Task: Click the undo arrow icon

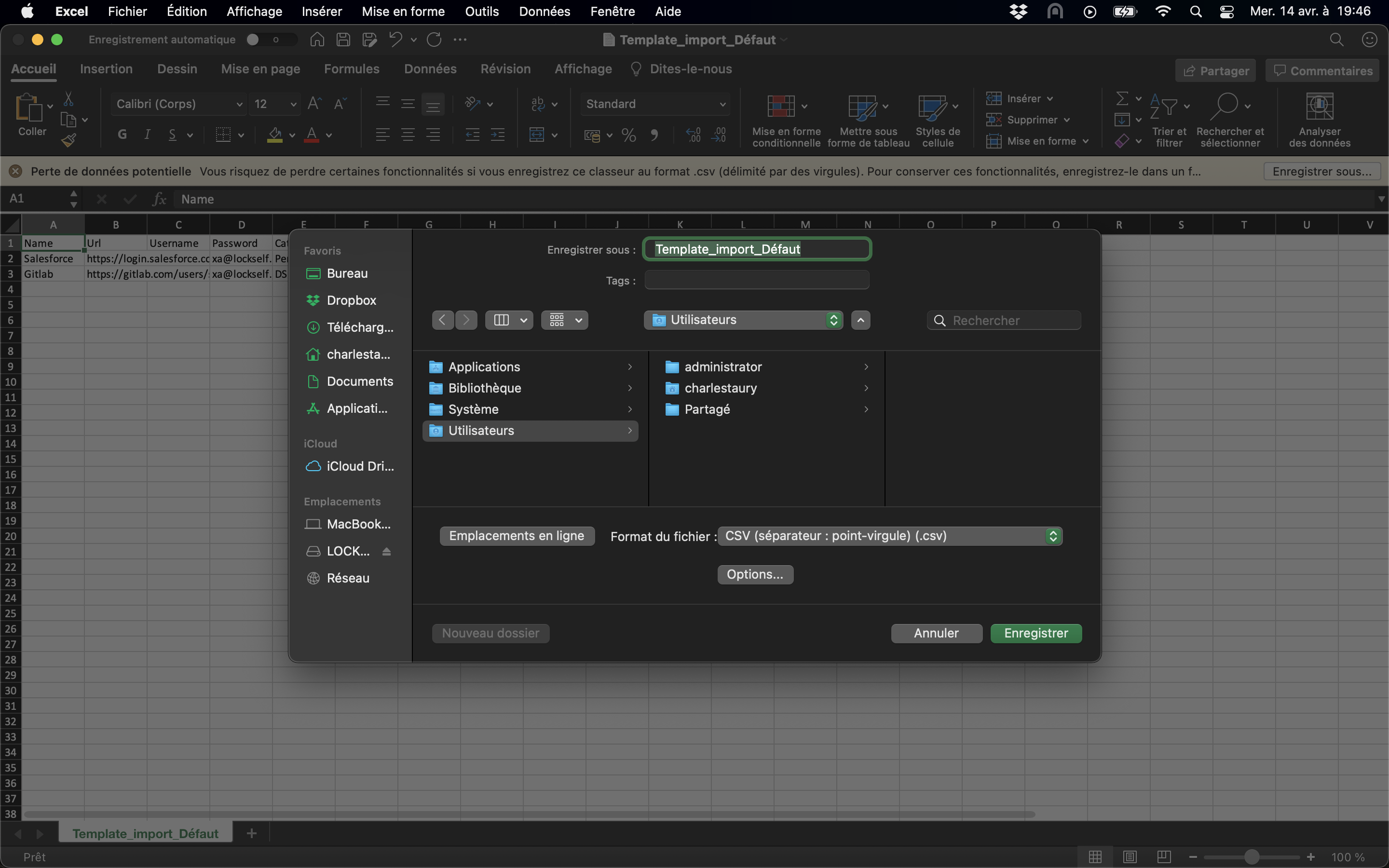Action: tap(395, 40)
